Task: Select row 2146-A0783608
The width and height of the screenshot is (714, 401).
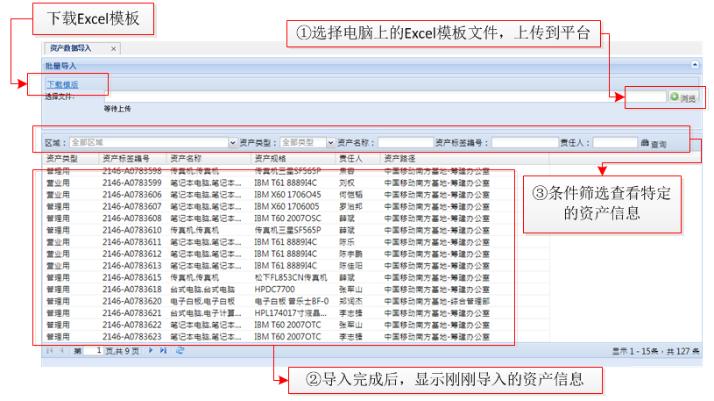Action: point(296,218)
